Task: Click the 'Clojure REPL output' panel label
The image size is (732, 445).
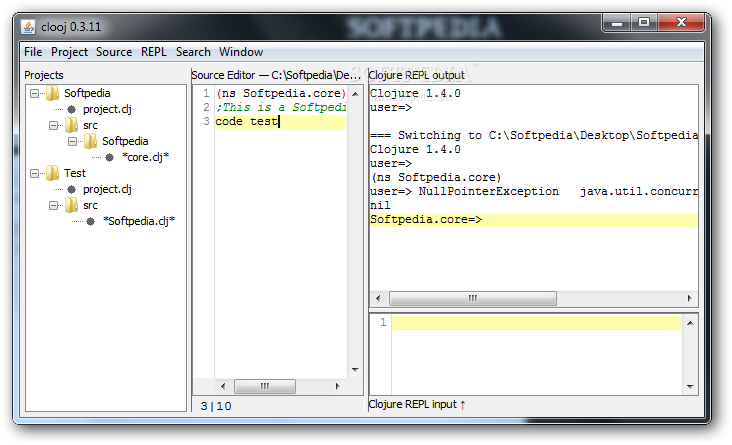Action: coord(416,75)
